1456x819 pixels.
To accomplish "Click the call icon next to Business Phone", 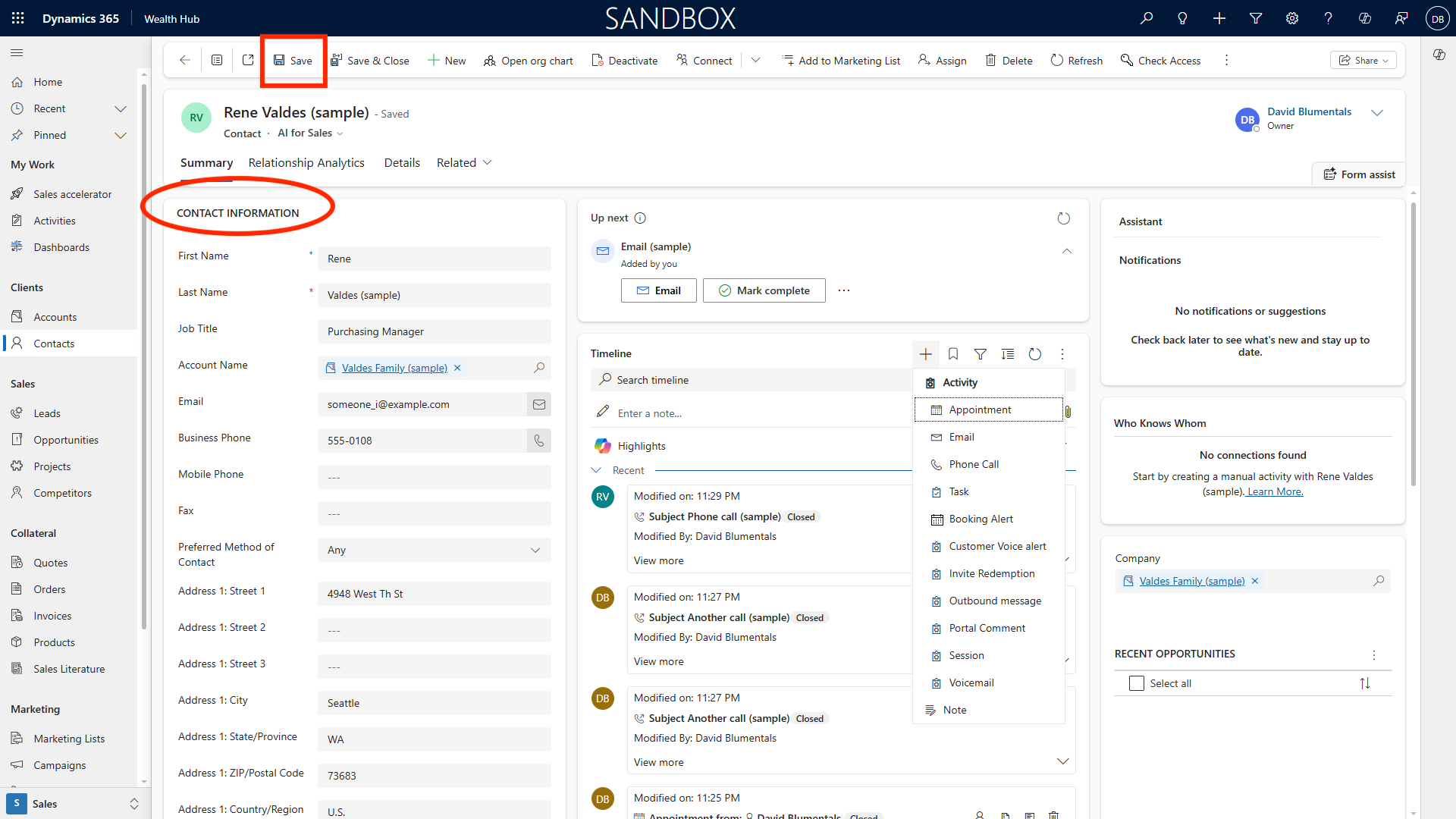I will point(539,441).
